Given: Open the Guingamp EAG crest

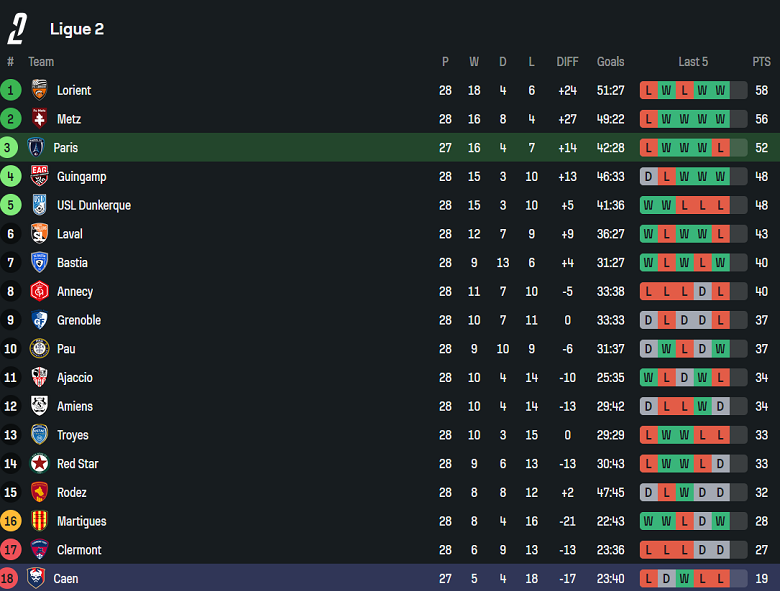Looking at the screenshot, I should pyautogui.click(x=39, y=176).
